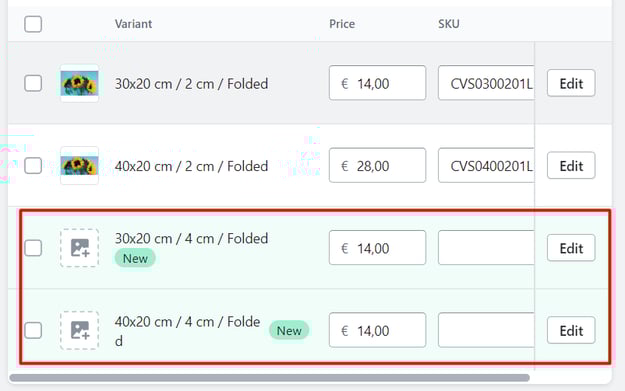
Task: Select checkbox for 40x20 cm / 4 cm variant
Action: pos(33,330)
